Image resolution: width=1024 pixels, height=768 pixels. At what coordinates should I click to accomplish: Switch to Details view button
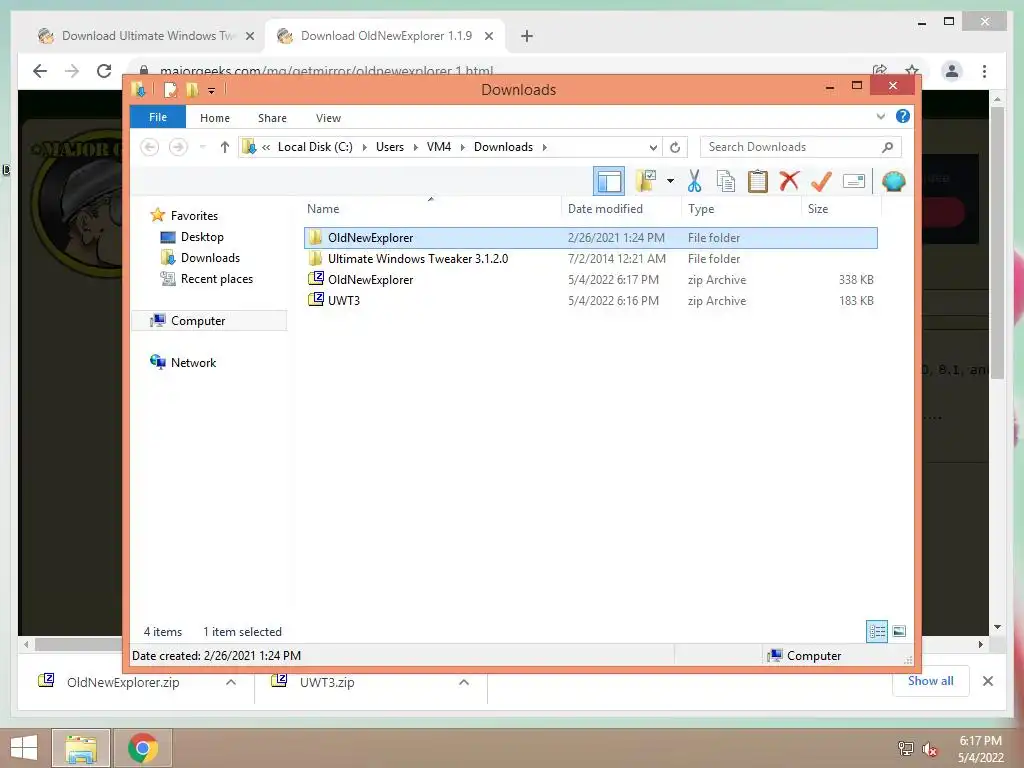(877, 631)
